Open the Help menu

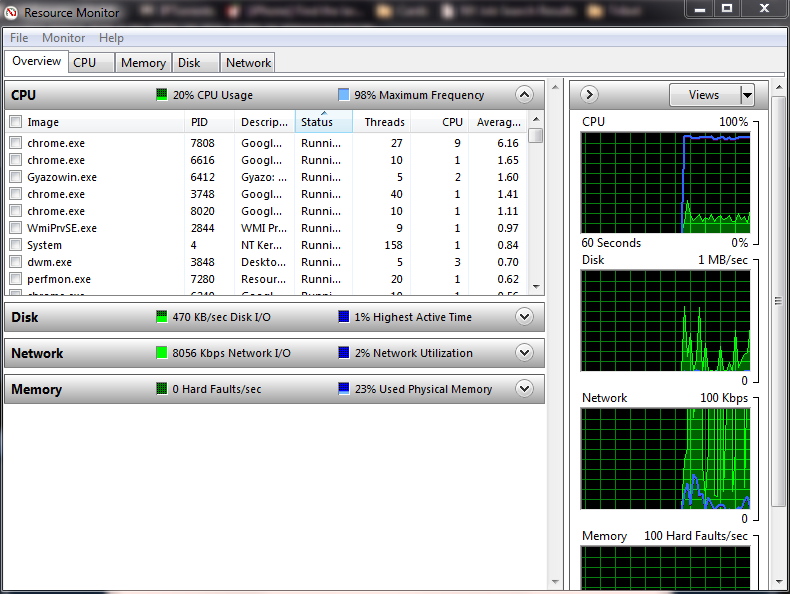pyautogui.click(x=111, y=38)
